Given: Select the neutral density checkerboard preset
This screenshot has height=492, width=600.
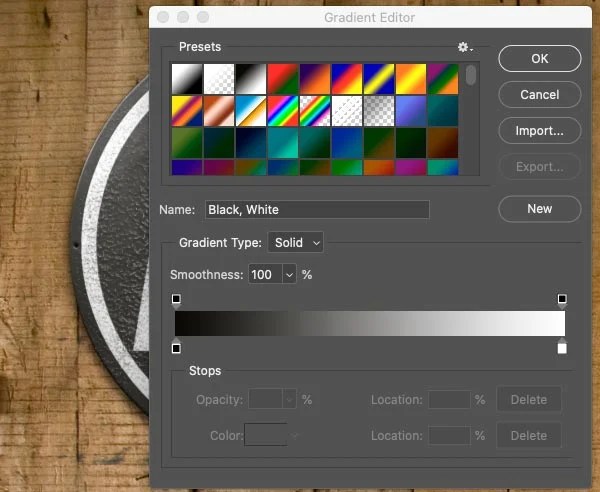Looking at the screenshot, I should [379, 111].
